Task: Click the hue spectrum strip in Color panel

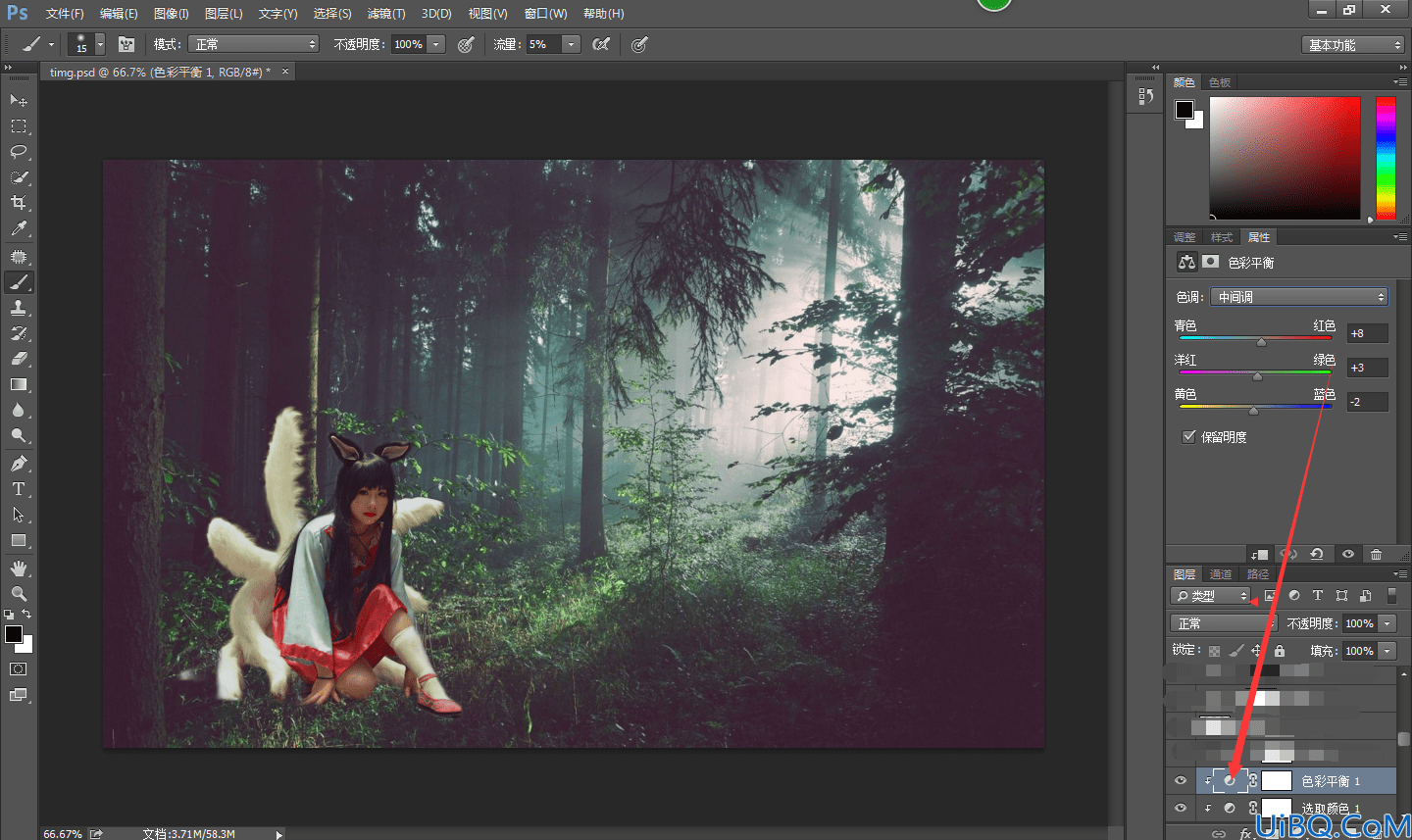Action: click(1386, 158)
